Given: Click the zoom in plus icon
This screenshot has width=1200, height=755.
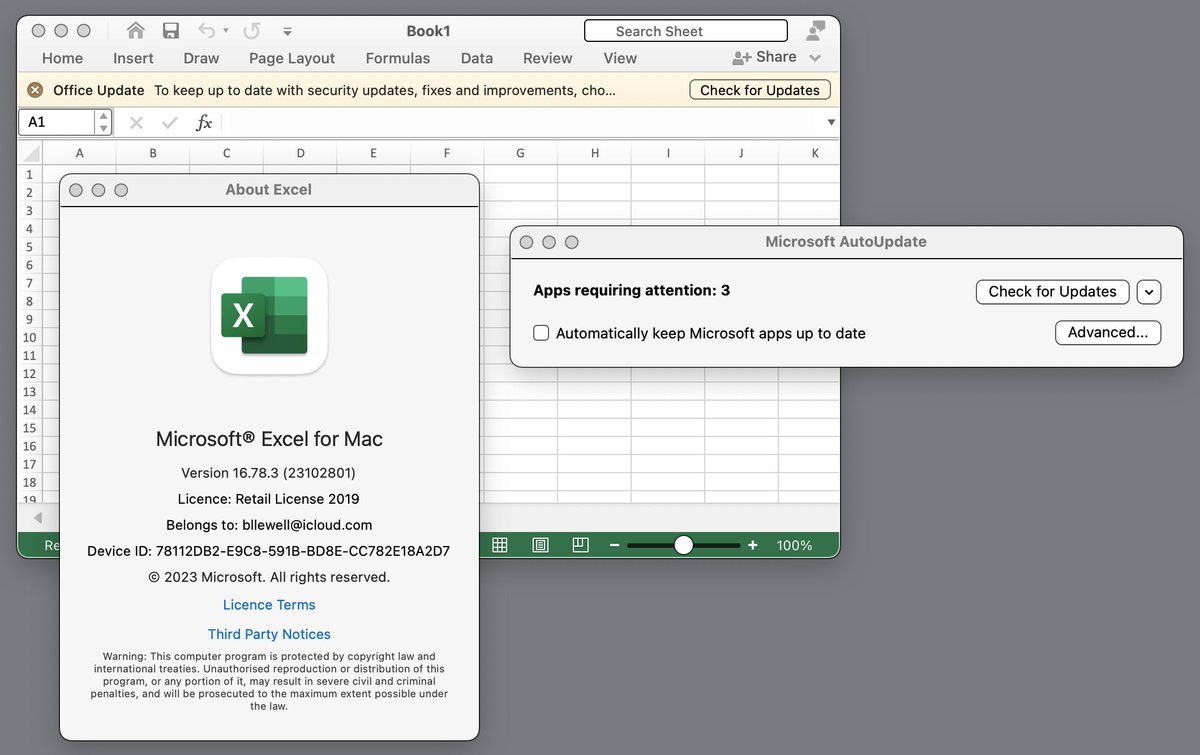Looking at the screenshot, I should (753, 545).
